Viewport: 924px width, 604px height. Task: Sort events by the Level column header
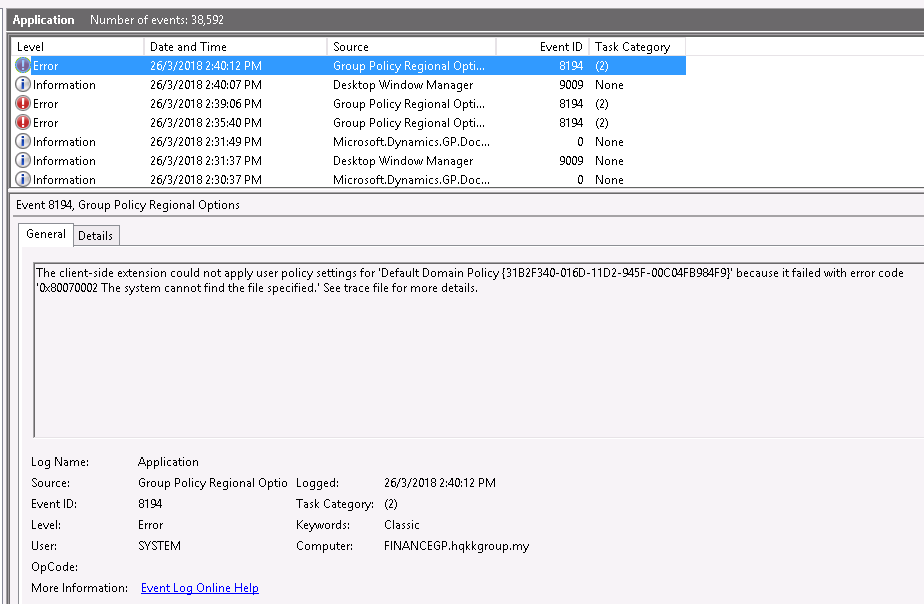pos(77,47)
